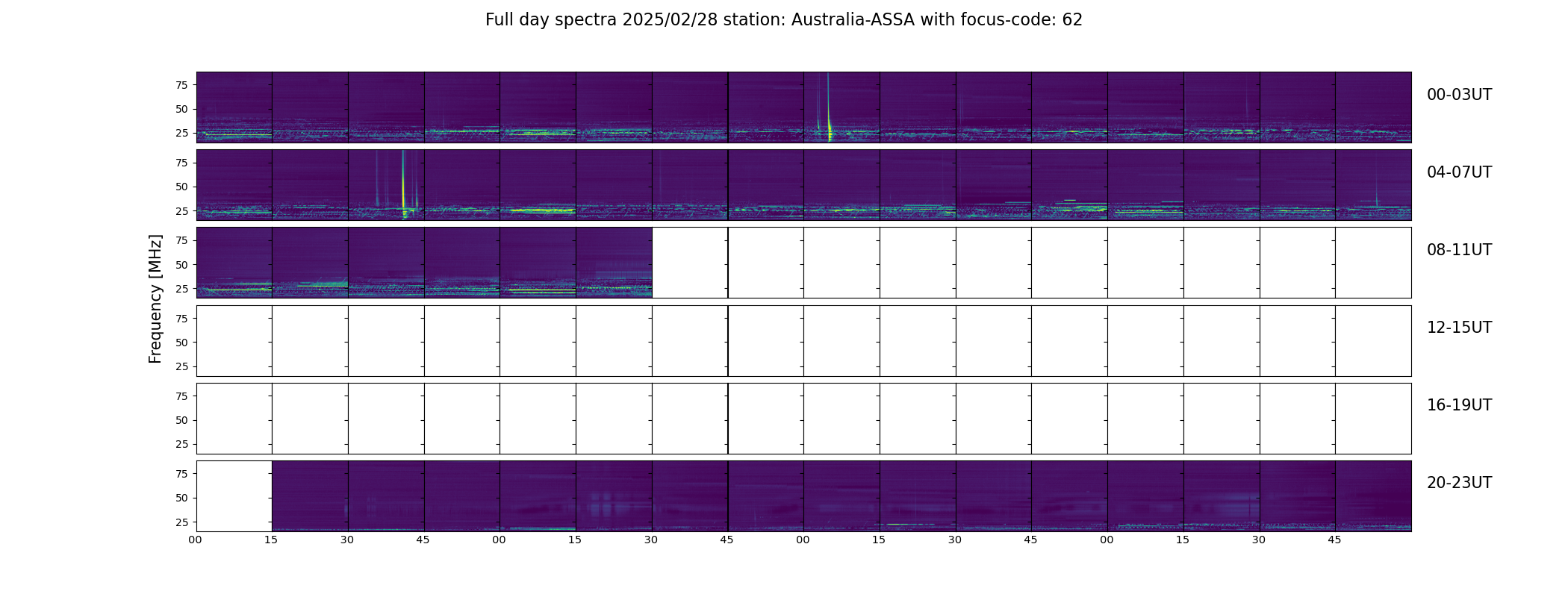Click the Frequency [MHz] axis label

click(155, 298)
